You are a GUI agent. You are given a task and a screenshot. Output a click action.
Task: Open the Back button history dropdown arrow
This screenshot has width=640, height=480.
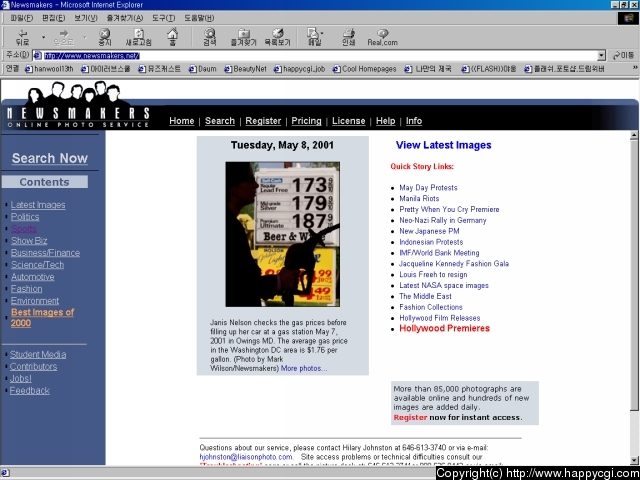coord(43,37)
